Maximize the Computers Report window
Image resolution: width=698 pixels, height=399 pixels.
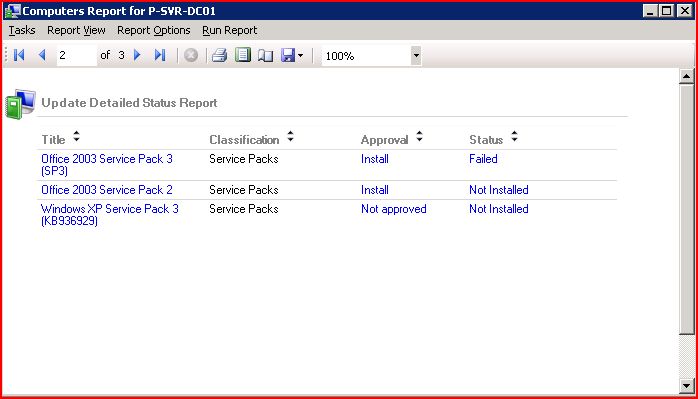(666, 11)
